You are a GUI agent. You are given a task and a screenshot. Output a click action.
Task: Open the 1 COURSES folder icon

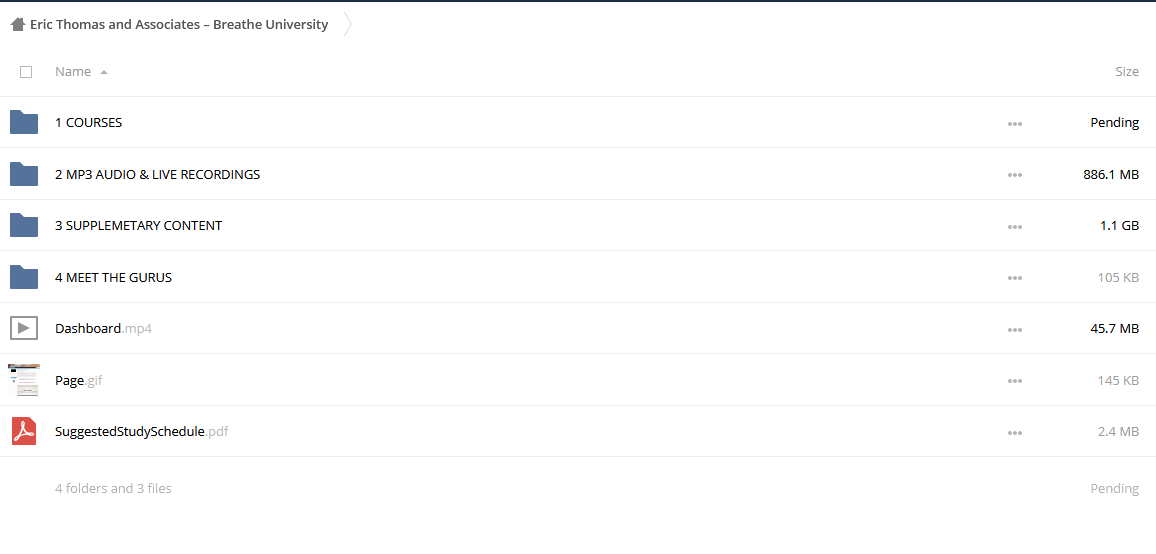tap(24, 122)
